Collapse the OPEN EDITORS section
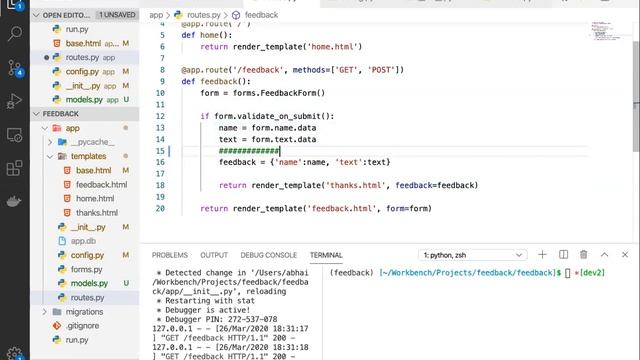This screenshot has width=640, height=360. pos(36,15)
